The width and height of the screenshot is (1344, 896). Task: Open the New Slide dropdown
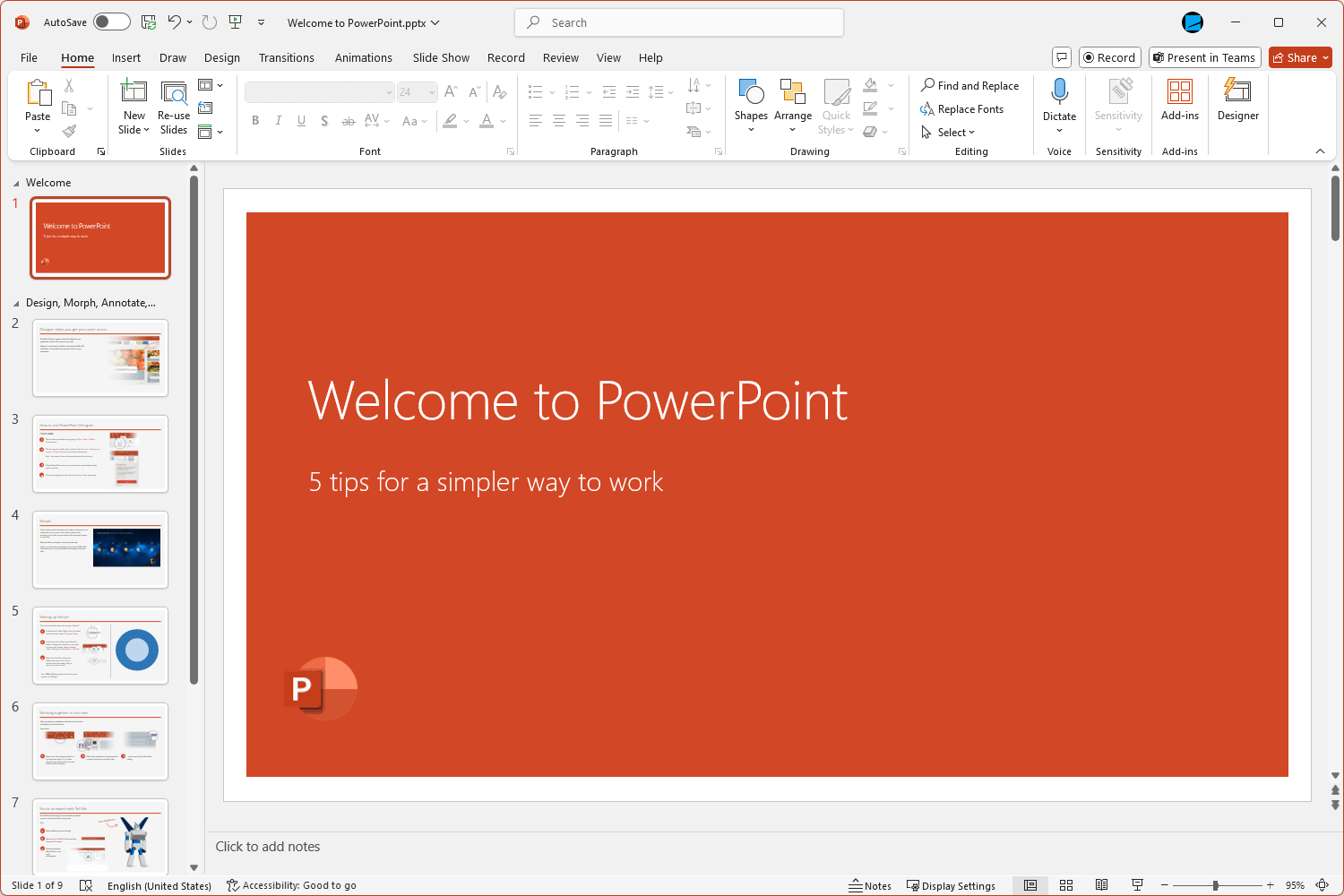tap(133, 130)
